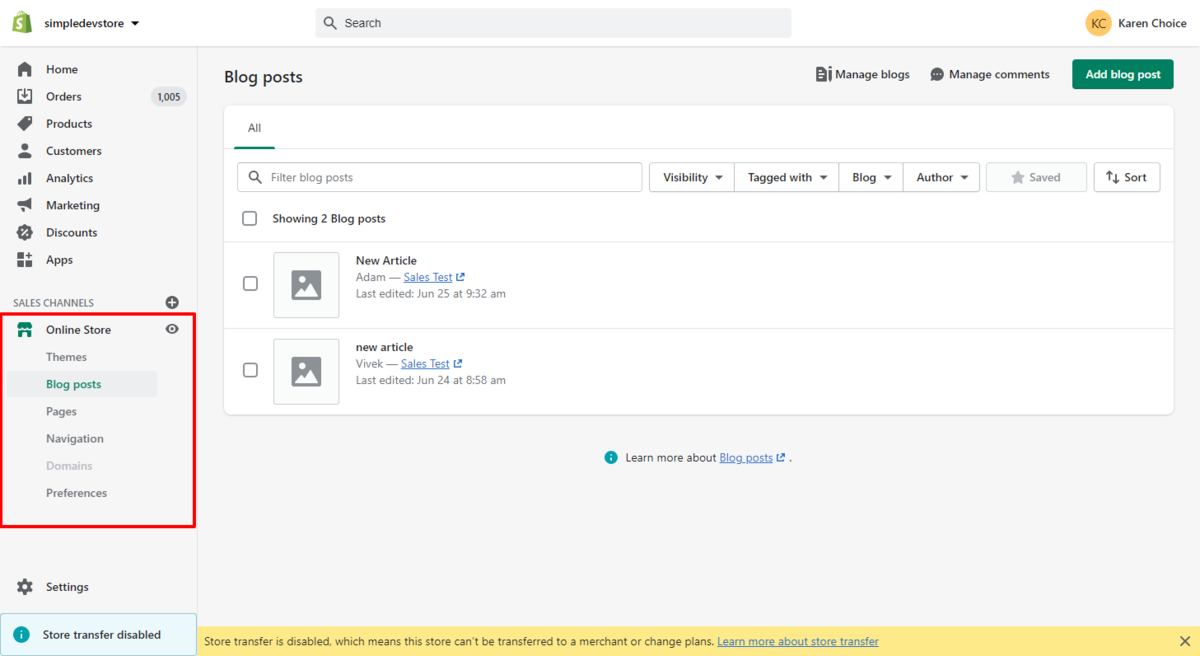Open Products via the tag icon

coord(25,124)
